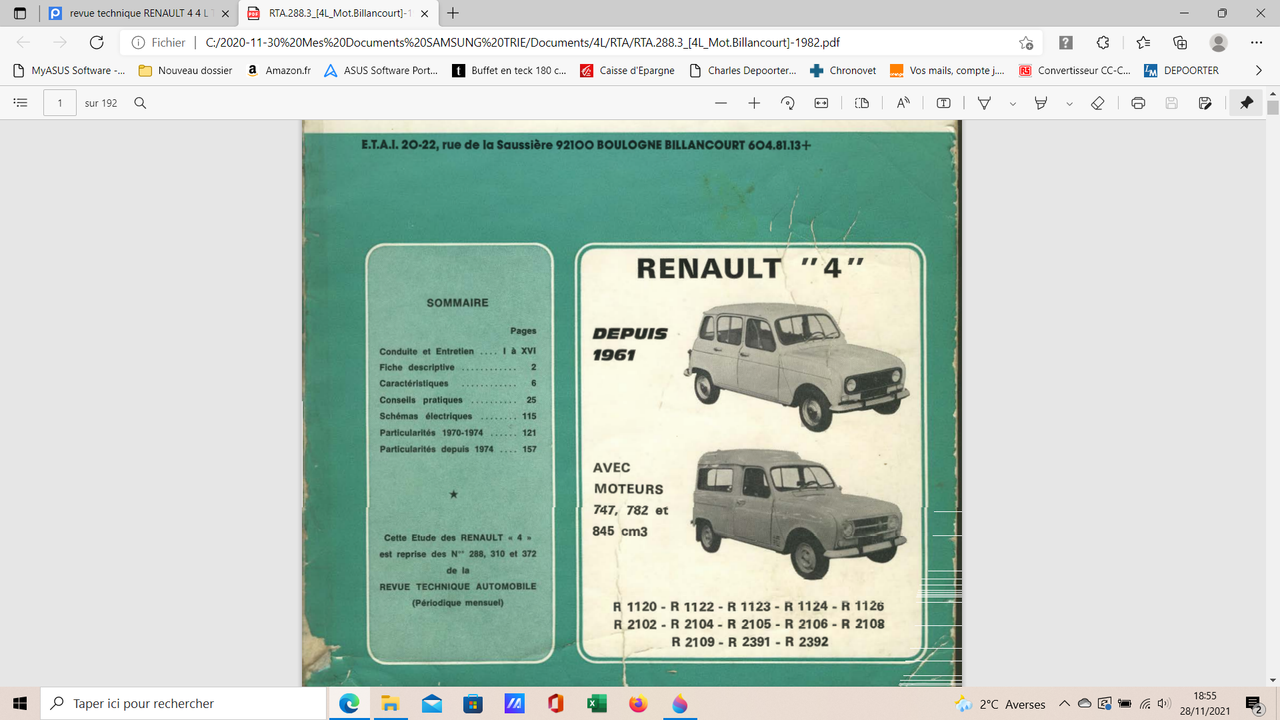Open the Collections panel
The width and height of the screenshot is (1280, 720).
(x=1180, y=42)
